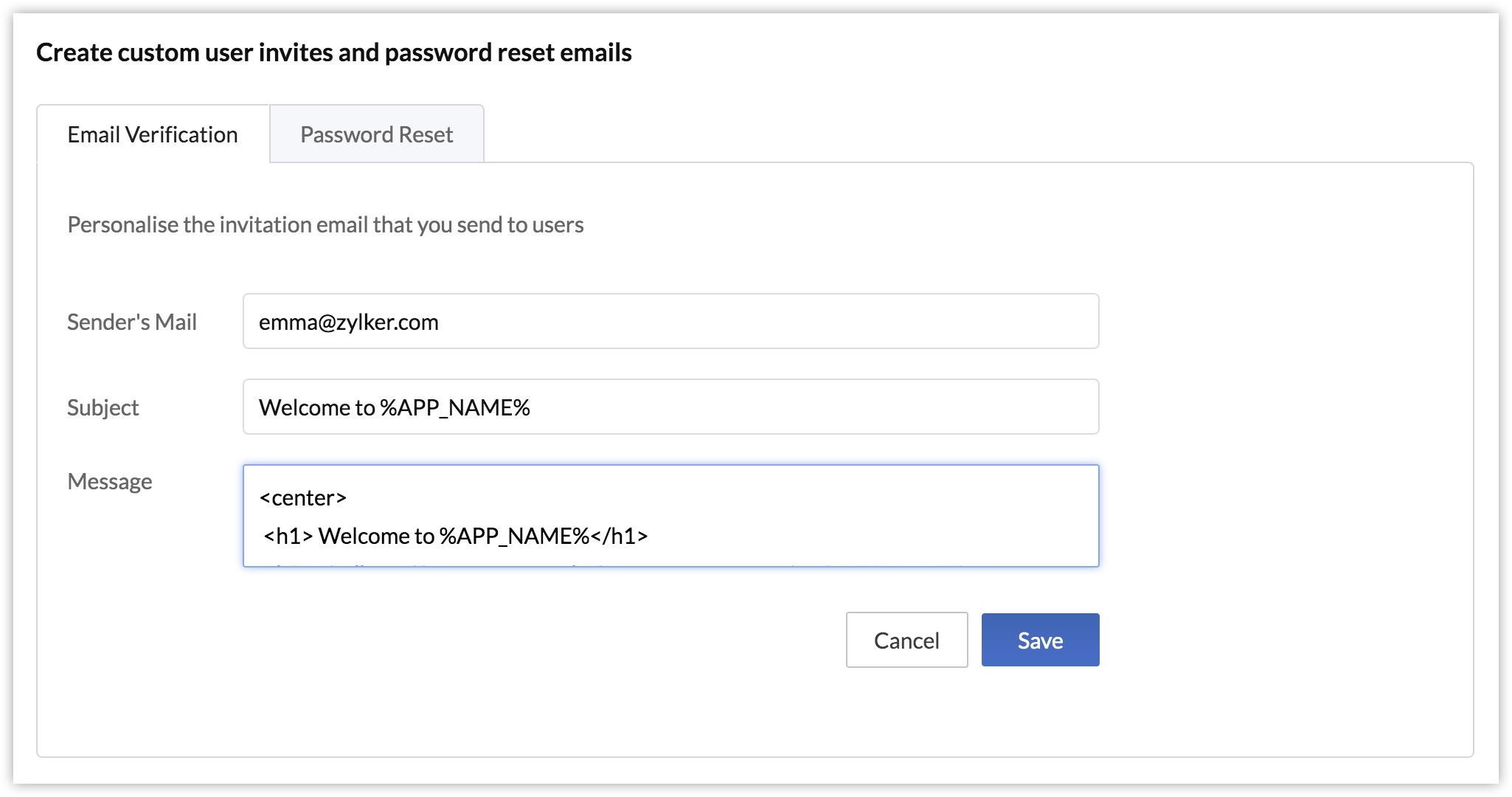Click the word Welcome in Subject field
1512x797 pixels.
tap(305, 407)
